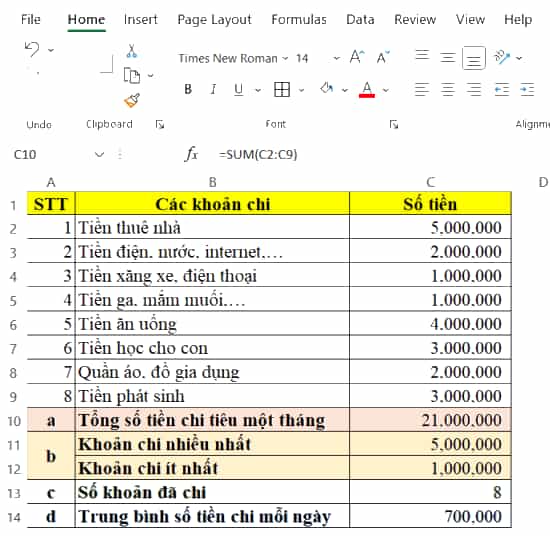
Task: Switch to the Review tab
Action: pos(415,20)
